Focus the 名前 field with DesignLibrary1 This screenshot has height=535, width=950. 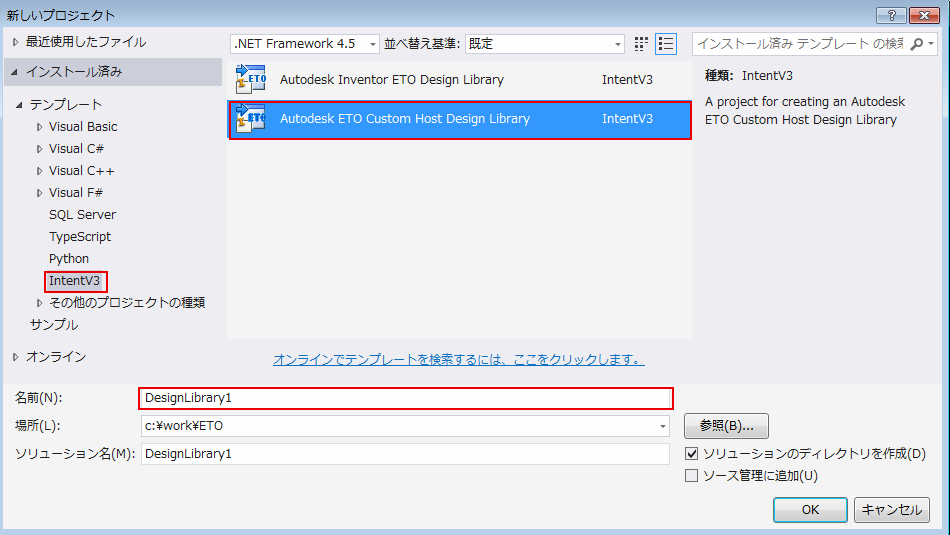click(x=405, y=398)
